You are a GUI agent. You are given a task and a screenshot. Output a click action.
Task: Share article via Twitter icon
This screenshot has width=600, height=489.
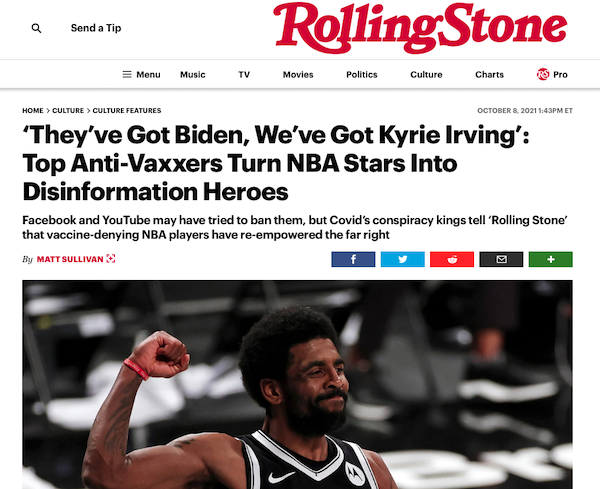403,259
